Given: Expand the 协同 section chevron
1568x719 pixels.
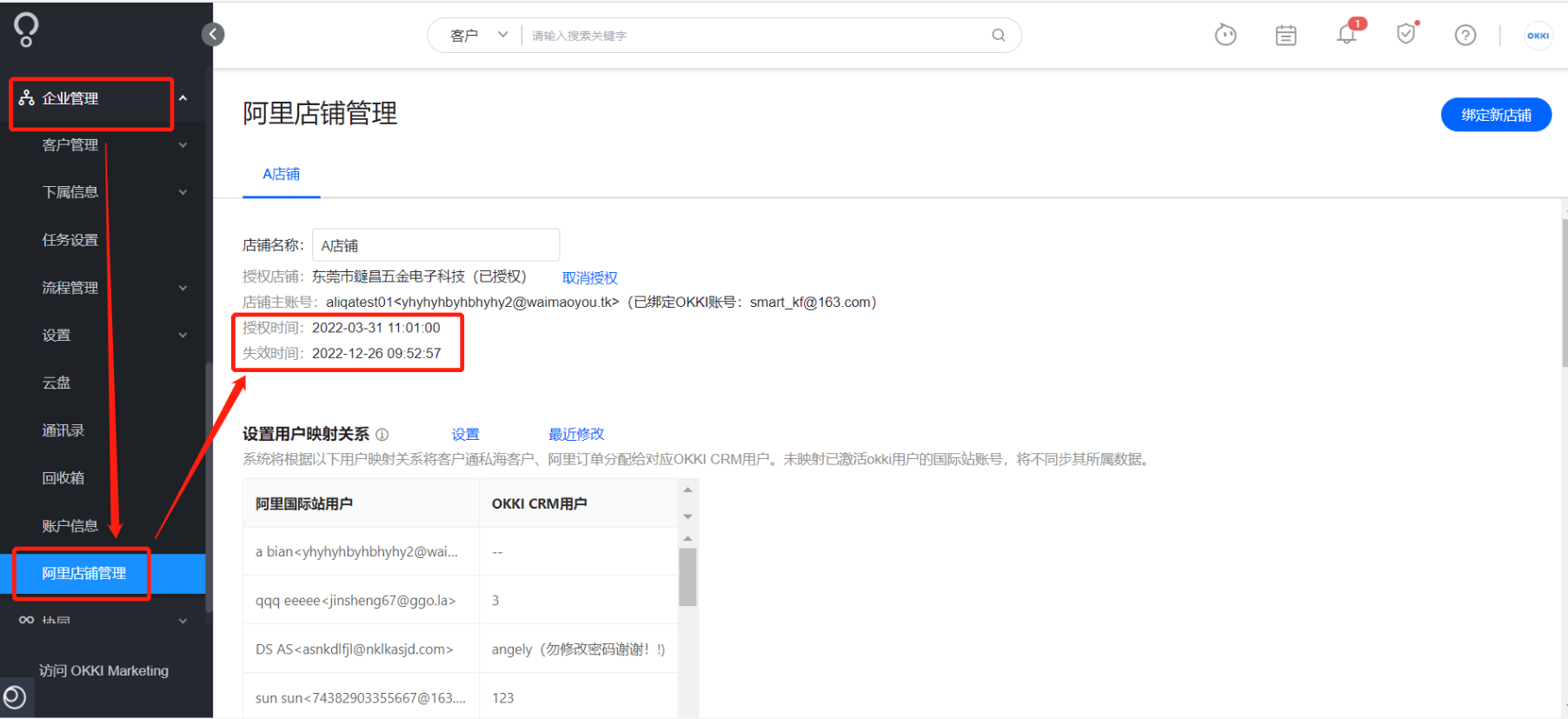Looking at the screenshot, I should (183, 621).
